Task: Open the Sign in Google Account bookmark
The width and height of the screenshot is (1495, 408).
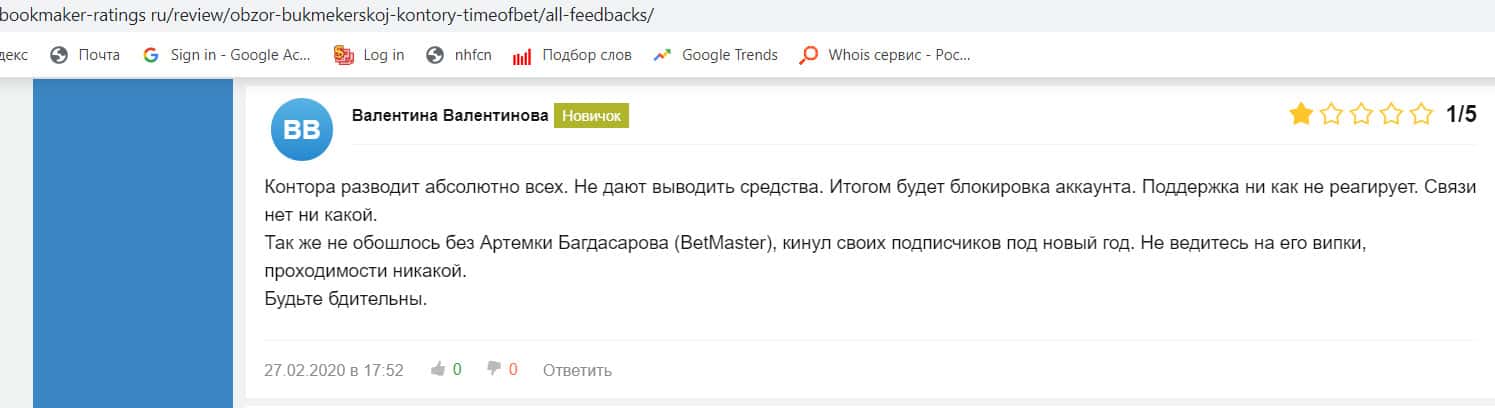Action: [228, 55]
